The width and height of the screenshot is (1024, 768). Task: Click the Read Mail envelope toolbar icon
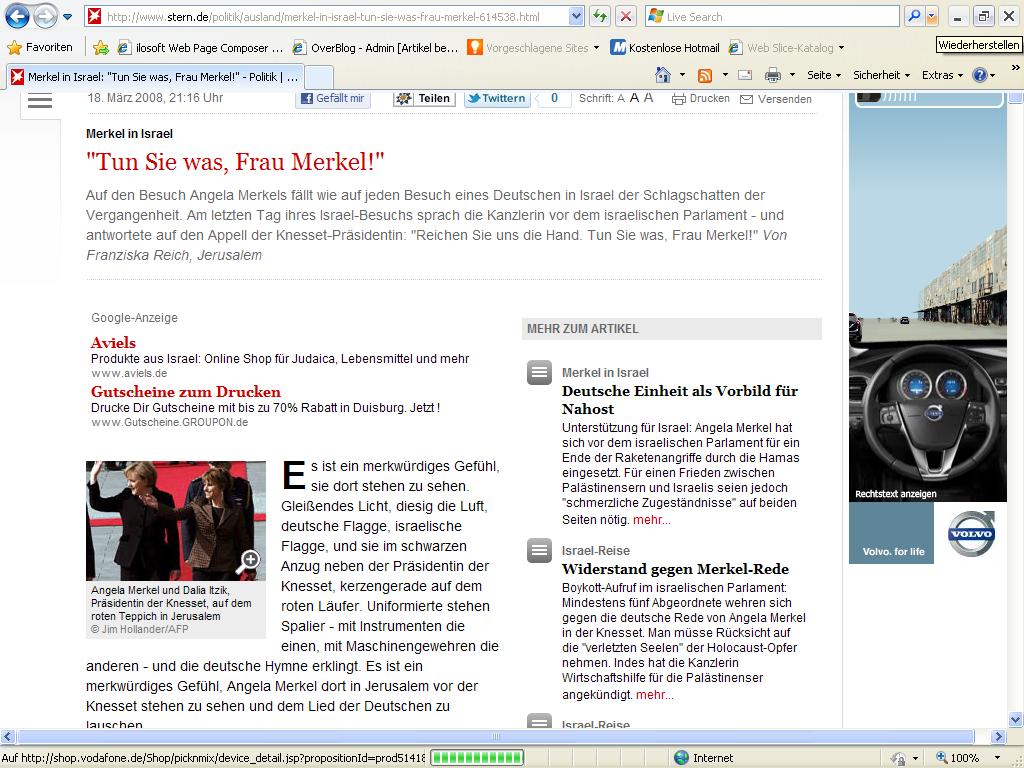[745, 75]
